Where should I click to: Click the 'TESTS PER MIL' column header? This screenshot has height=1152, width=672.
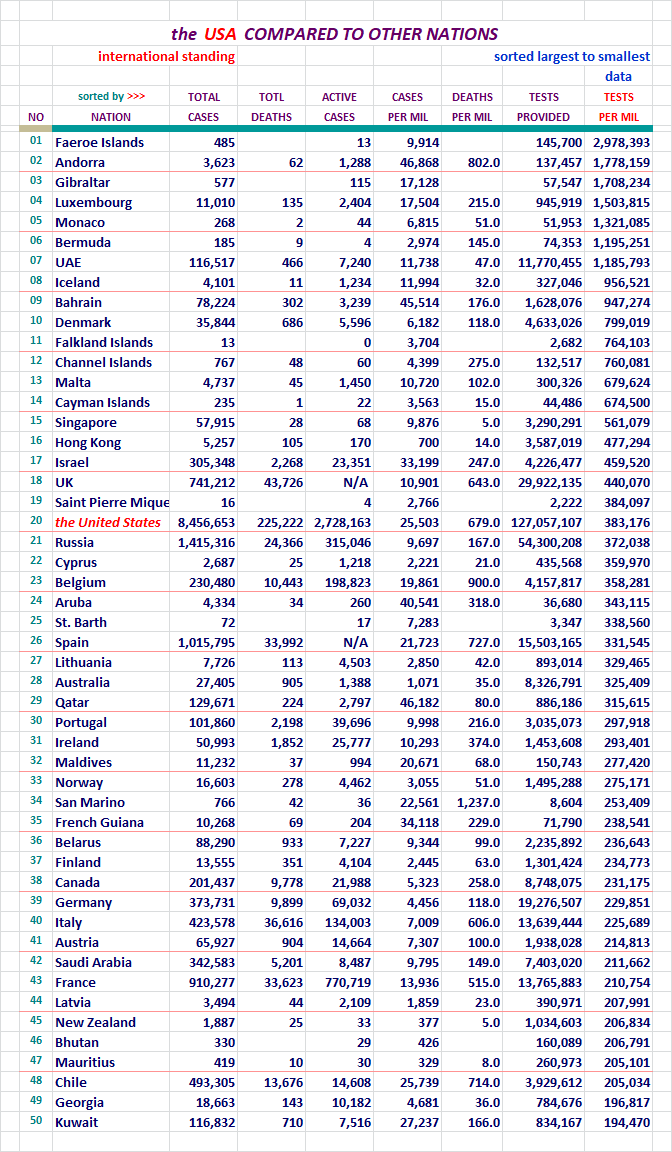tap(618, 107)
